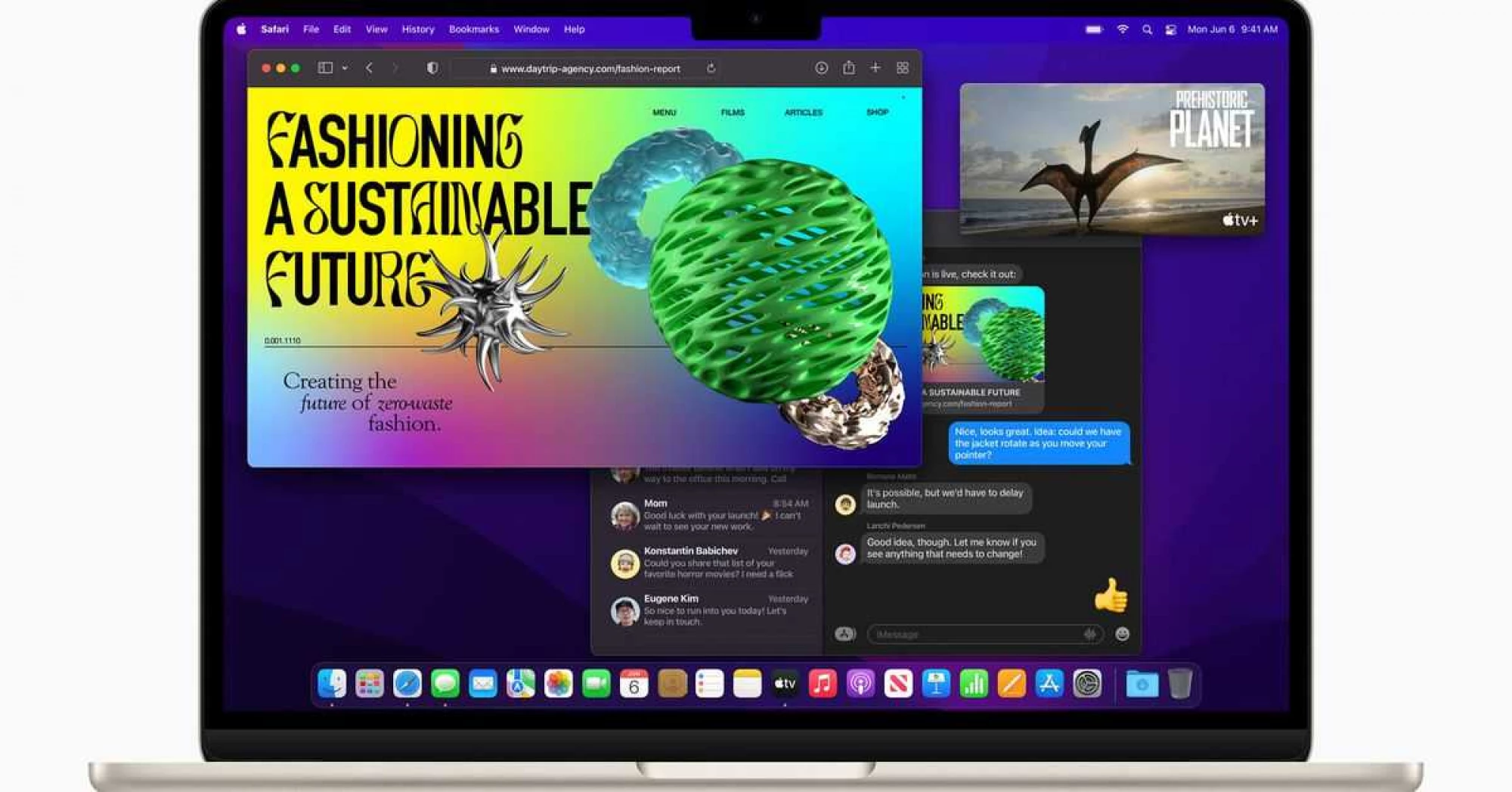
Task: Open the File menu
Action: [x=311, y=29]
